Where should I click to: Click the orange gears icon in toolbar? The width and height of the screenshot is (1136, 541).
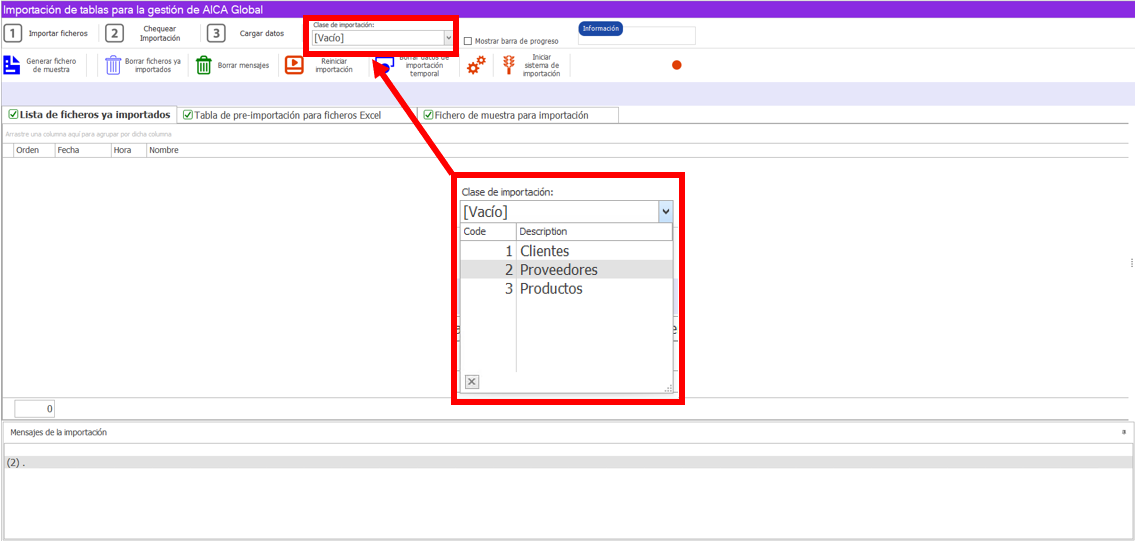[x=477, y=65]
